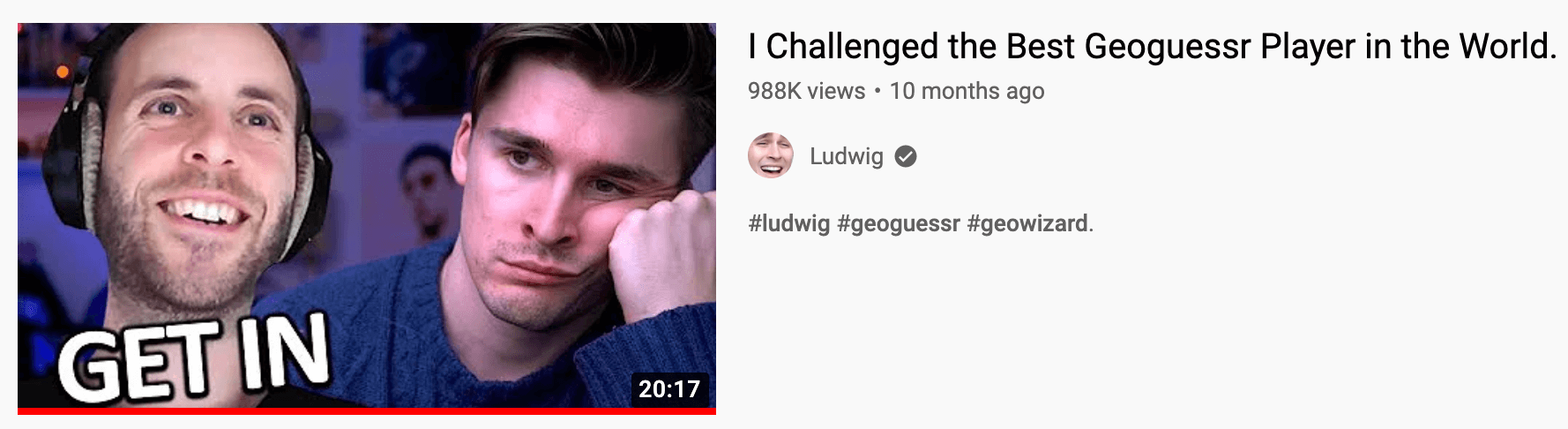The width and height of the screenshot is (1568, 429).
Task: Click the red watched progress bar
Action: pyautogui.click(x=367, y=410)
